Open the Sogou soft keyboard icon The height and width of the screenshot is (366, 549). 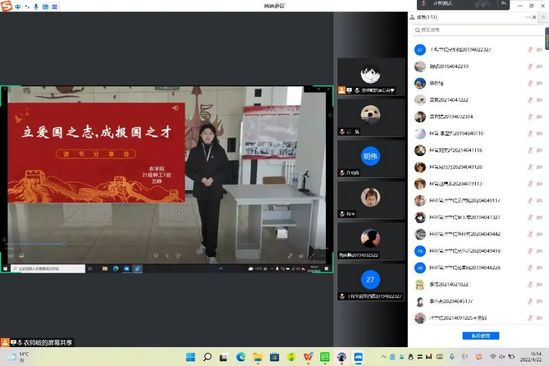point(46,6)
